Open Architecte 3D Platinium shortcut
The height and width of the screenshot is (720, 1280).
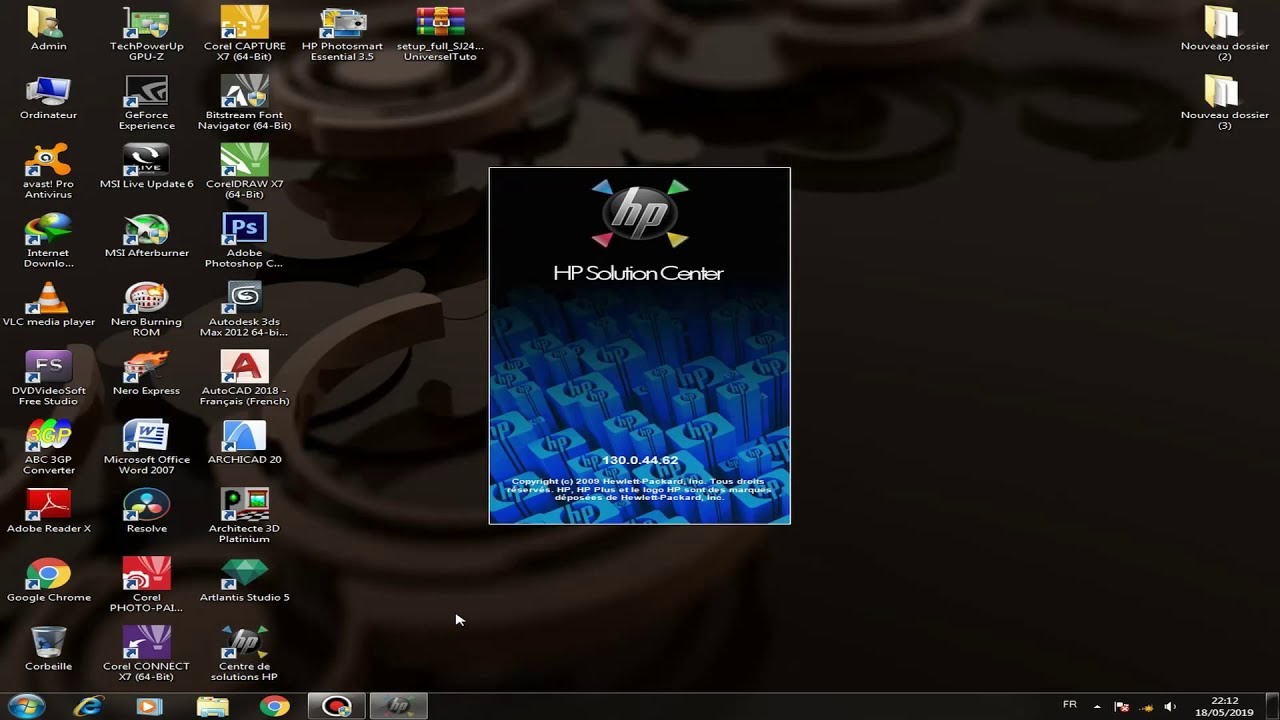[244, 516]
